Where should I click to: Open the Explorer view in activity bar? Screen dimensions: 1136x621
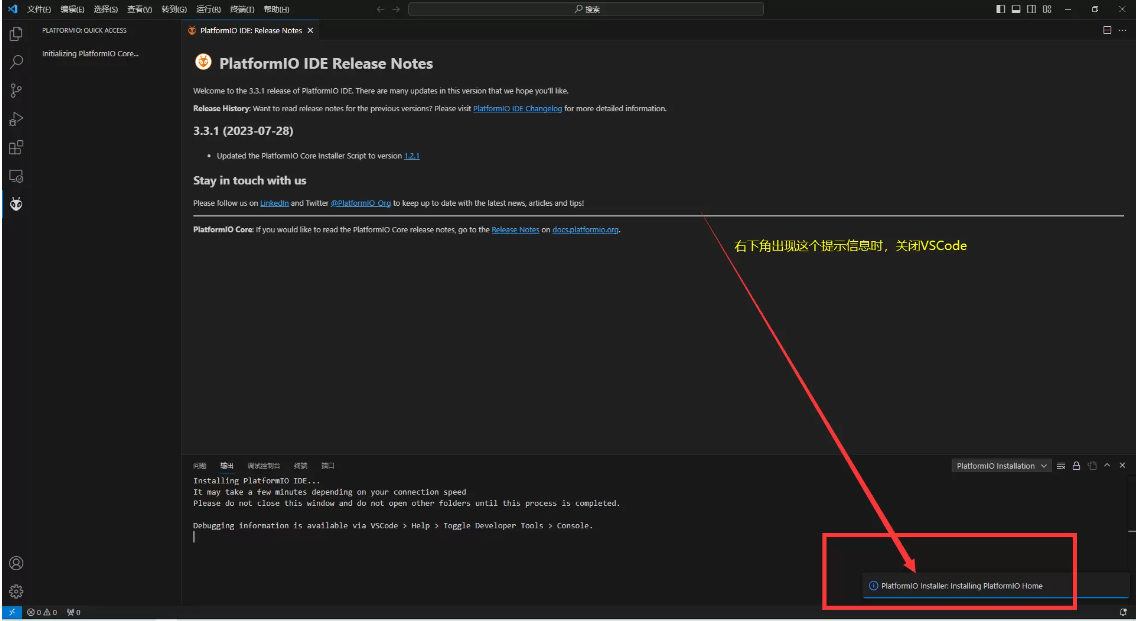pyautogui.click(x=16, y=34)
